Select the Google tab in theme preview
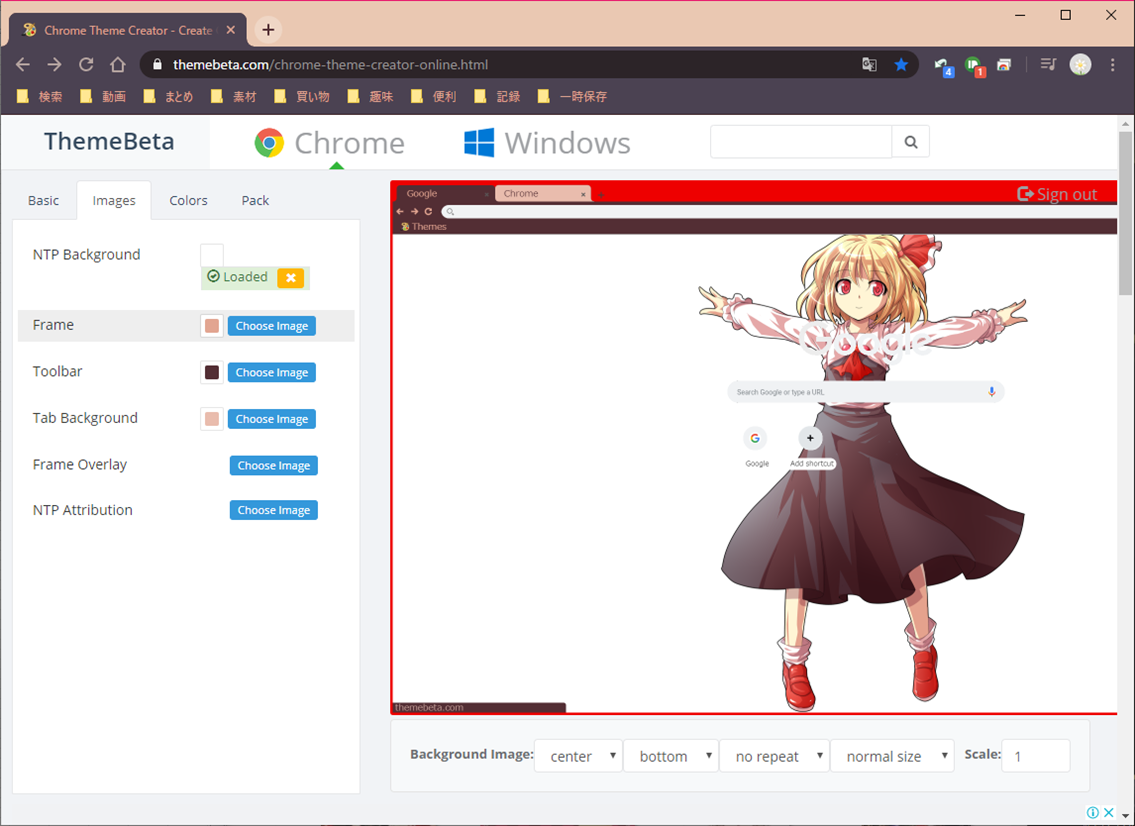 [x=443, y=193]
